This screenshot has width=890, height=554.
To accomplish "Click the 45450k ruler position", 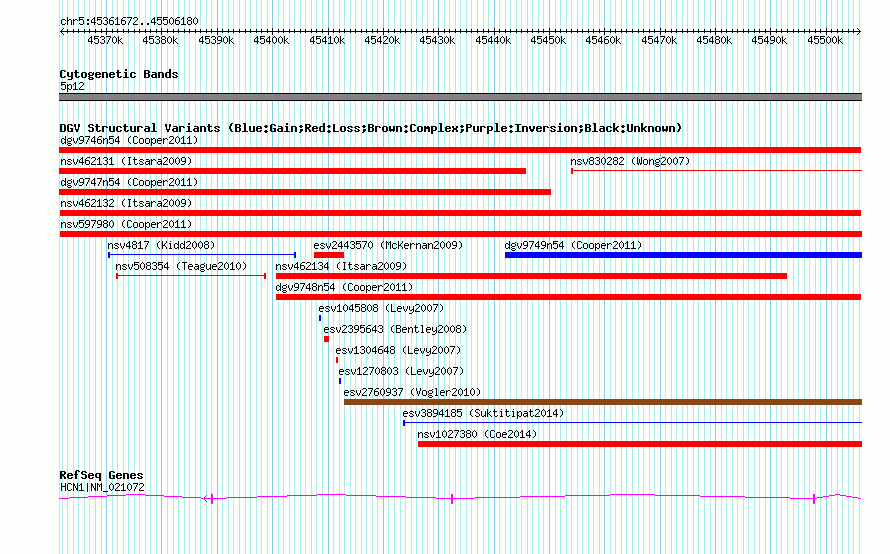I will pyautogui.click(x=548, y=40).
